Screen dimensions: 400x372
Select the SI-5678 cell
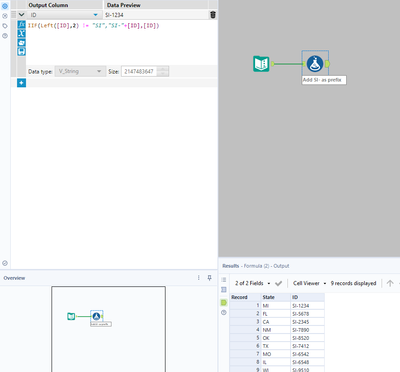click(307, 314)
